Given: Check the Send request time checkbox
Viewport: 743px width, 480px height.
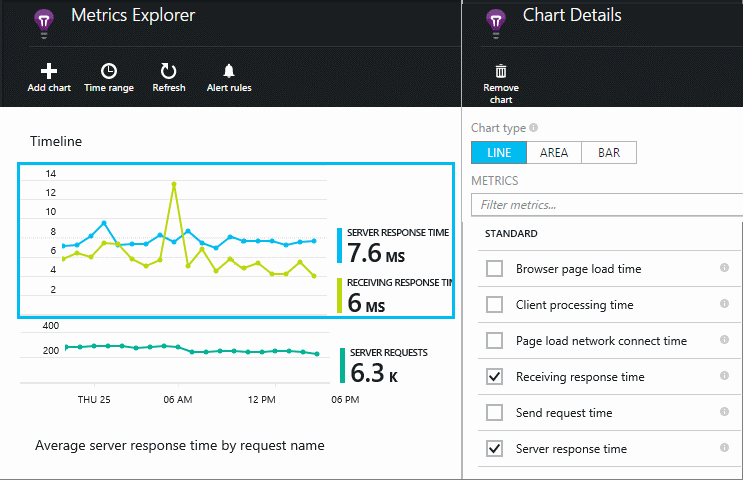Looking at the screenshot, I should pos(495,413).
